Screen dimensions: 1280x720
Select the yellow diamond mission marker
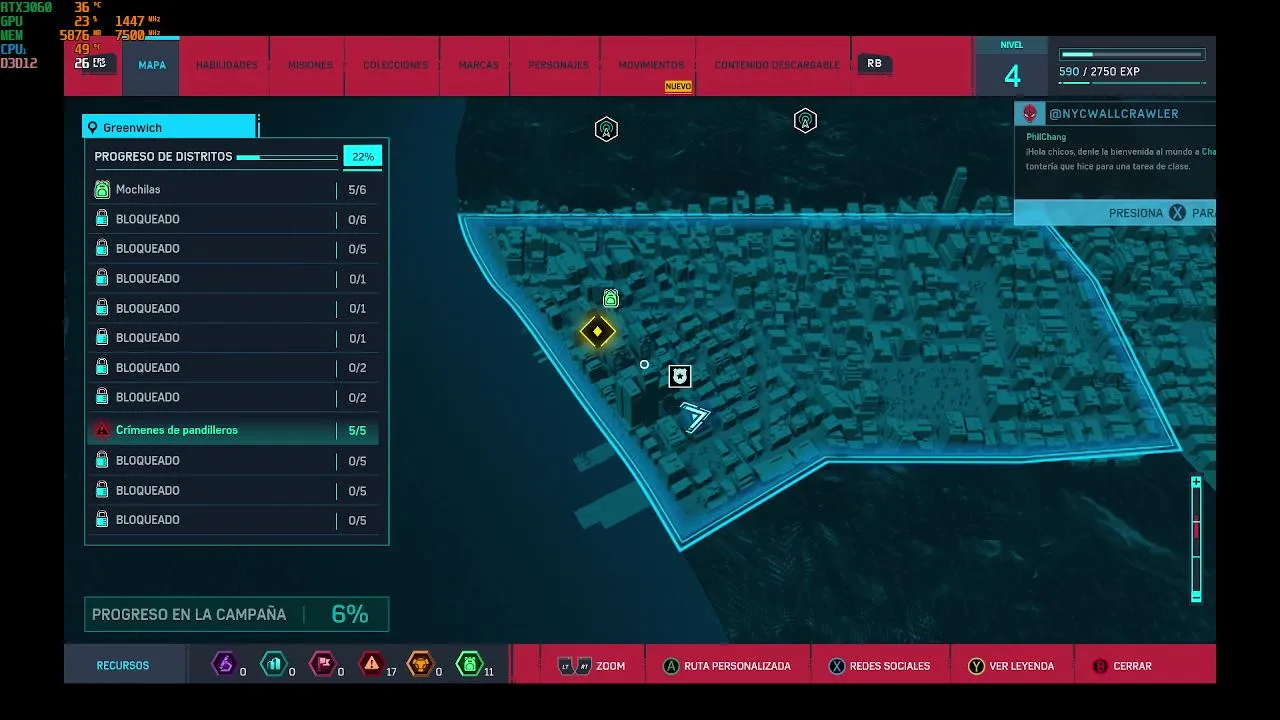tap(598, 332)
